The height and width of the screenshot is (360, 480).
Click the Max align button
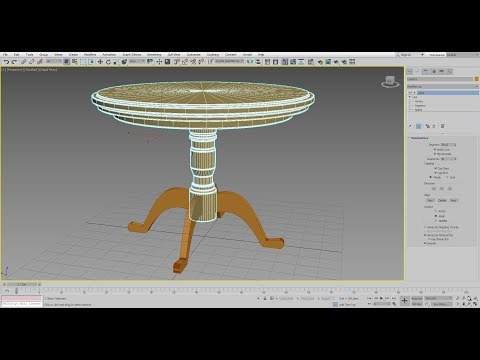tap(454, 200)
